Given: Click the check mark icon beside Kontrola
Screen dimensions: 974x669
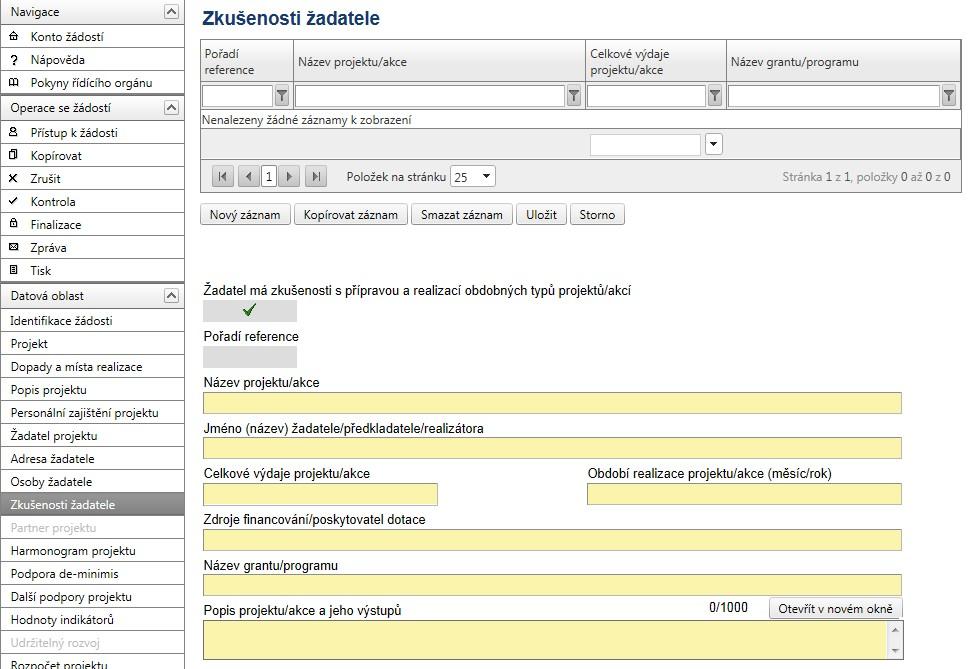Looking at the screenshot, I should point(14,201).
